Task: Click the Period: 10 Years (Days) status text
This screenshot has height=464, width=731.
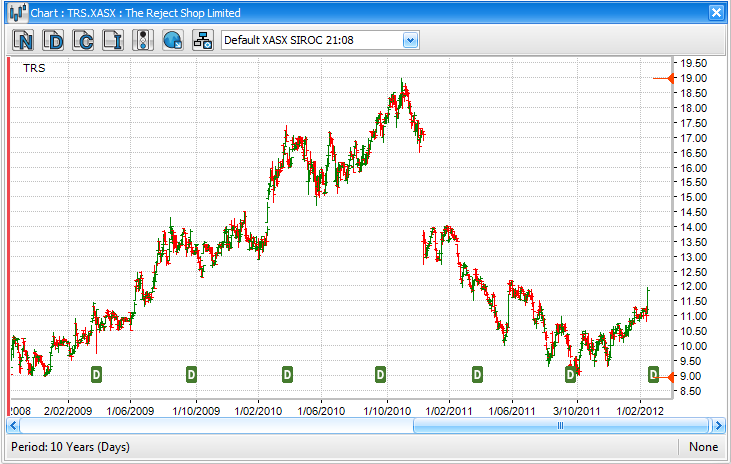Action: (70, 447)
